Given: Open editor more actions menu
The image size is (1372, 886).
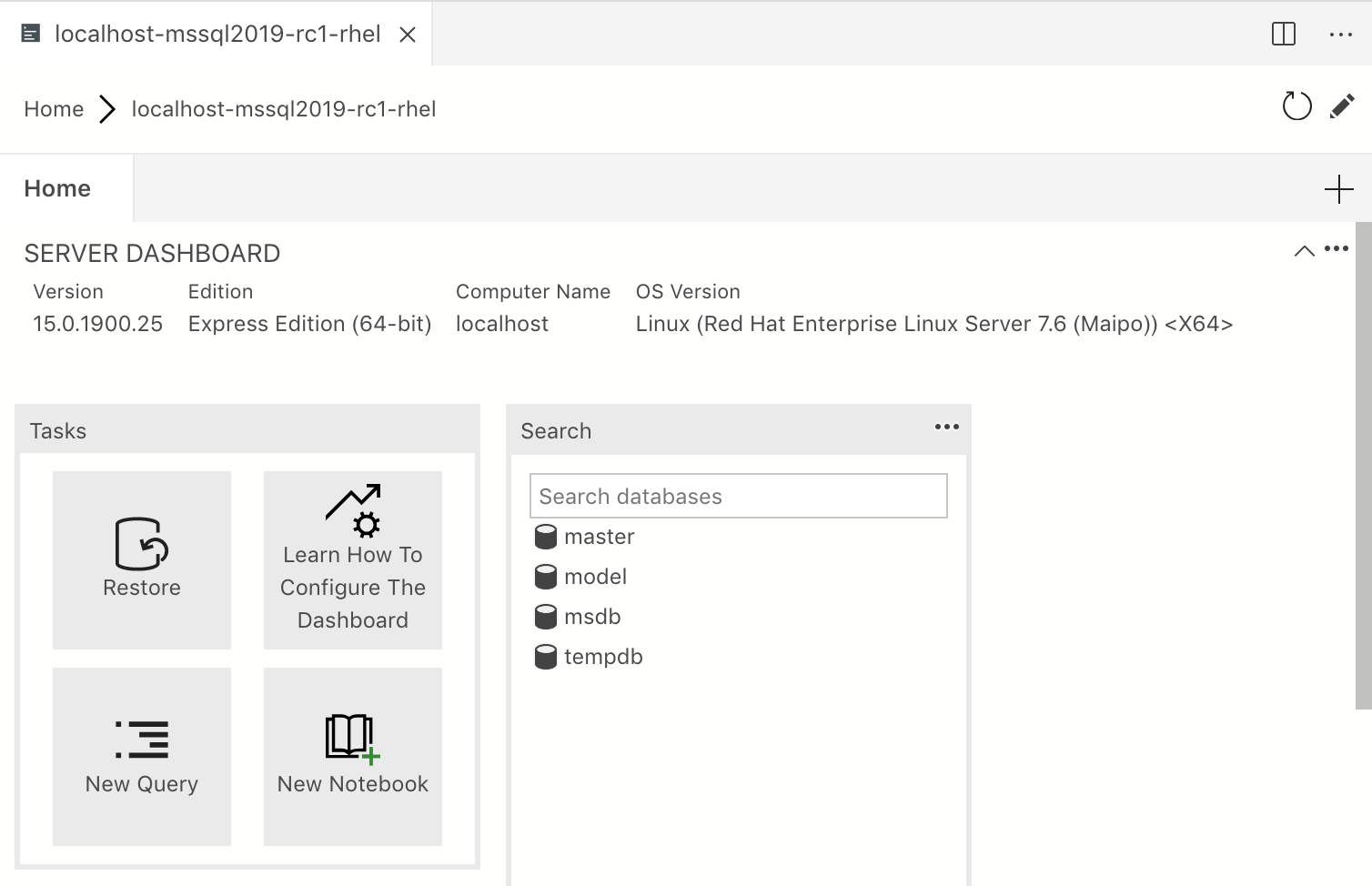Looking at the screenshot, I should click(x=1340, y=35).
